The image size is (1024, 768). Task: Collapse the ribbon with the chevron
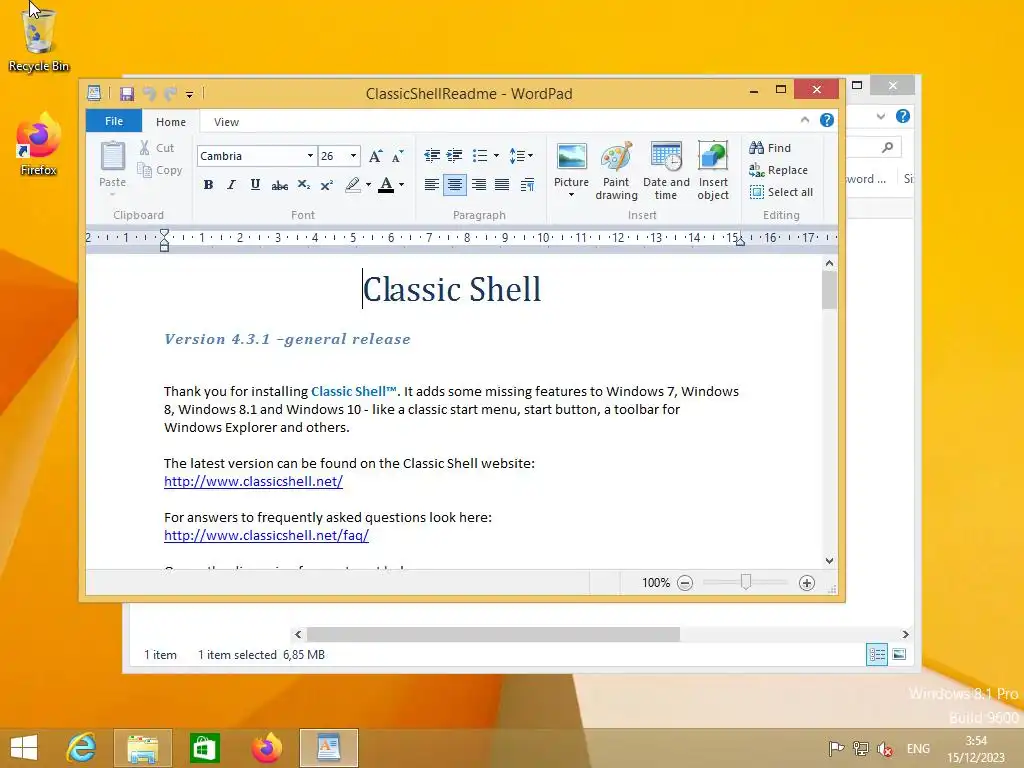[x=805, y=120]
